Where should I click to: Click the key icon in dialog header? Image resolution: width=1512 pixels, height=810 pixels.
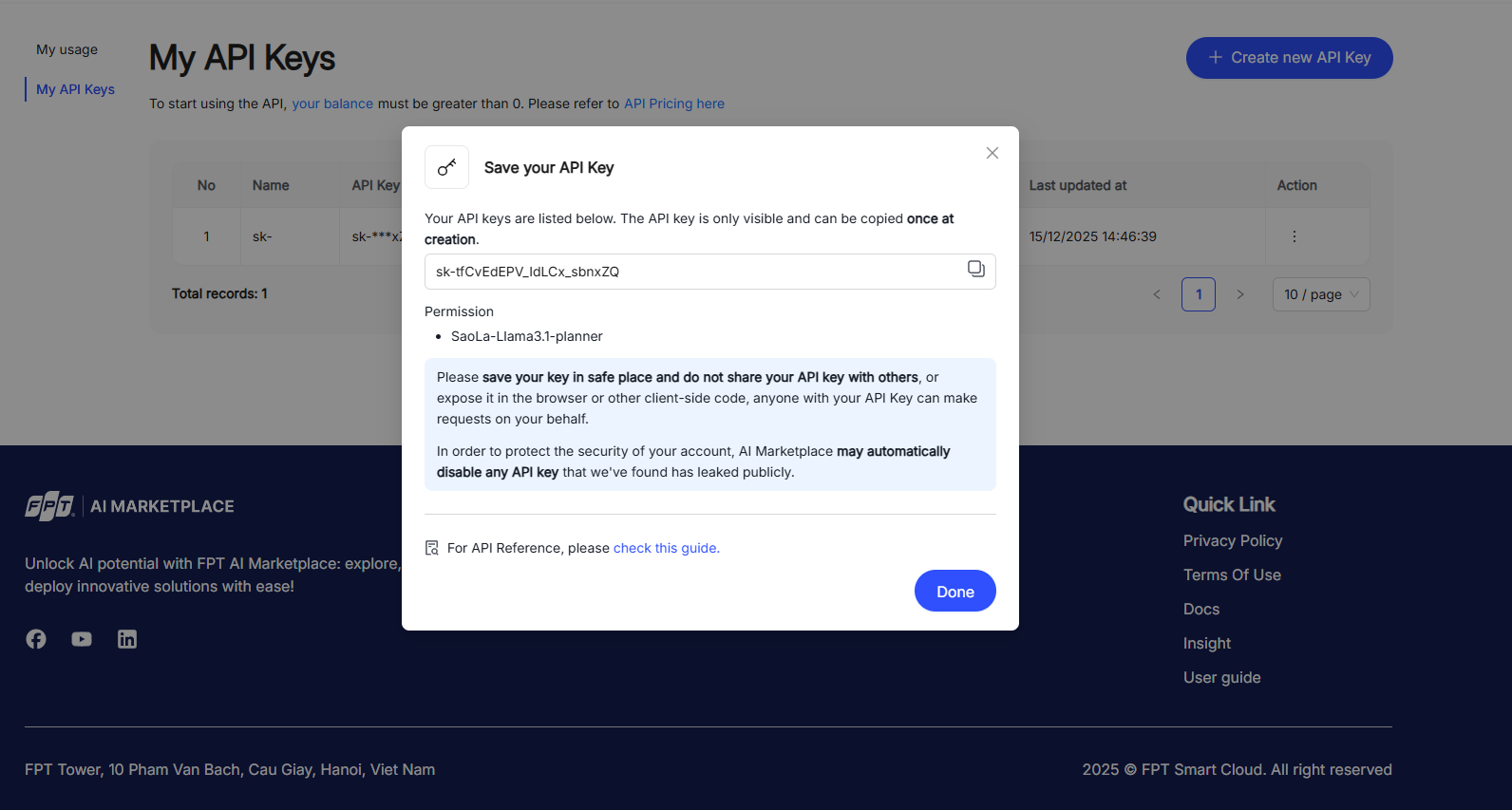446,168
